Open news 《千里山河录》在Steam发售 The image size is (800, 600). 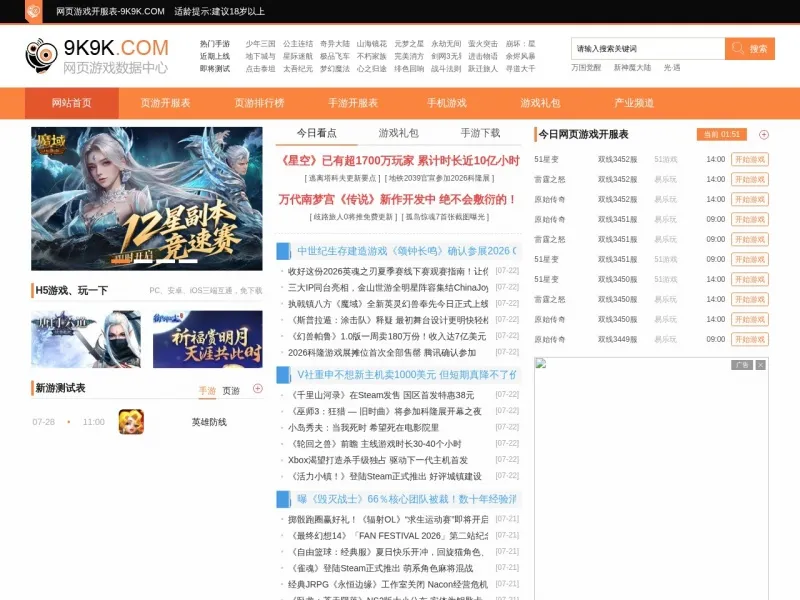(381, 395)
